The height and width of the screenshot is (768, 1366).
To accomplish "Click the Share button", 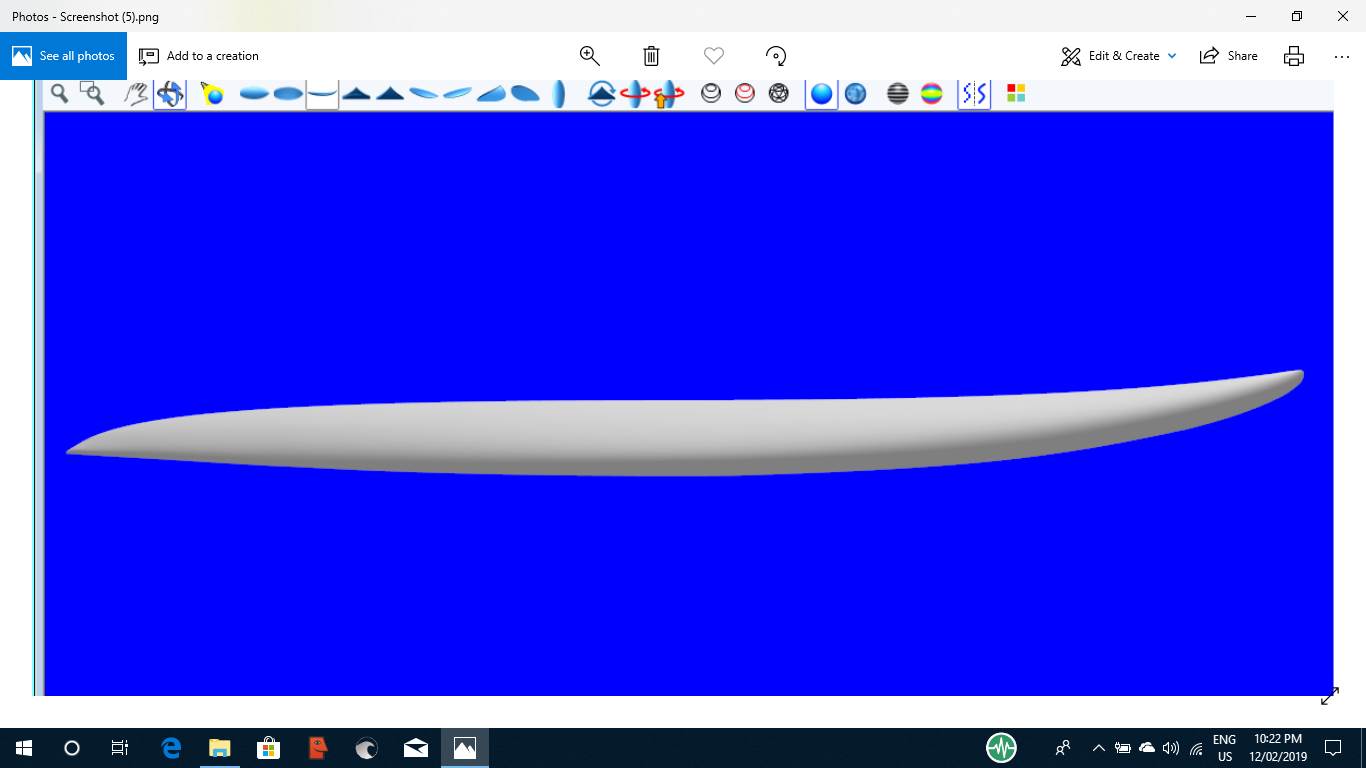I will tap(1229, 56).
